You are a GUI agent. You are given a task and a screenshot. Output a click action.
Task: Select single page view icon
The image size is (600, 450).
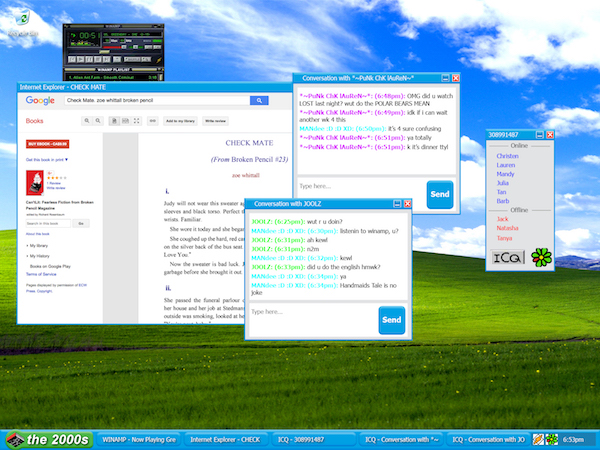click(x=114, y=121)
